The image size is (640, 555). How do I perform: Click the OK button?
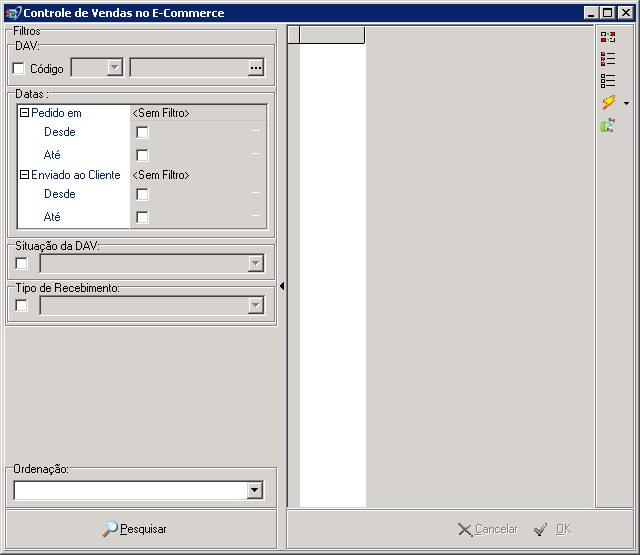tap(553, 529)
